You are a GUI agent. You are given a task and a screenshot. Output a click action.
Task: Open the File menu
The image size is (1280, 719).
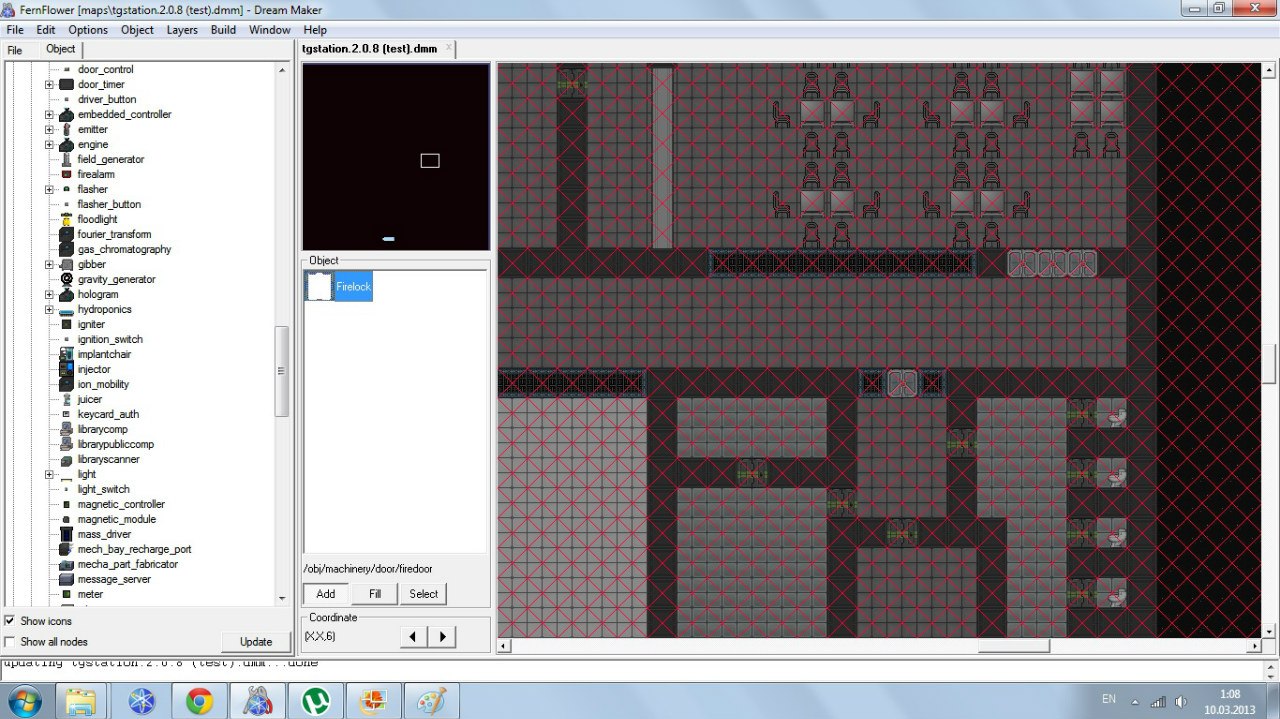[15, 30]
